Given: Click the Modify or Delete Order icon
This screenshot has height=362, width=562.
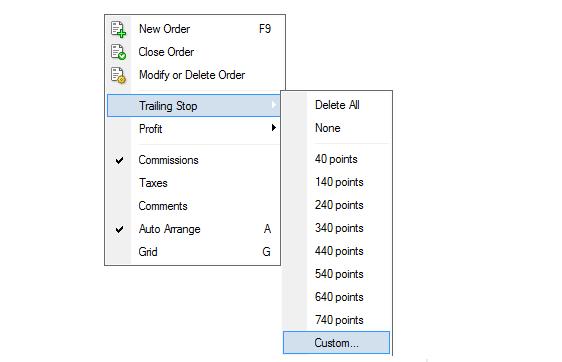Looking at the screenshot, I should (x=118, y=75).
